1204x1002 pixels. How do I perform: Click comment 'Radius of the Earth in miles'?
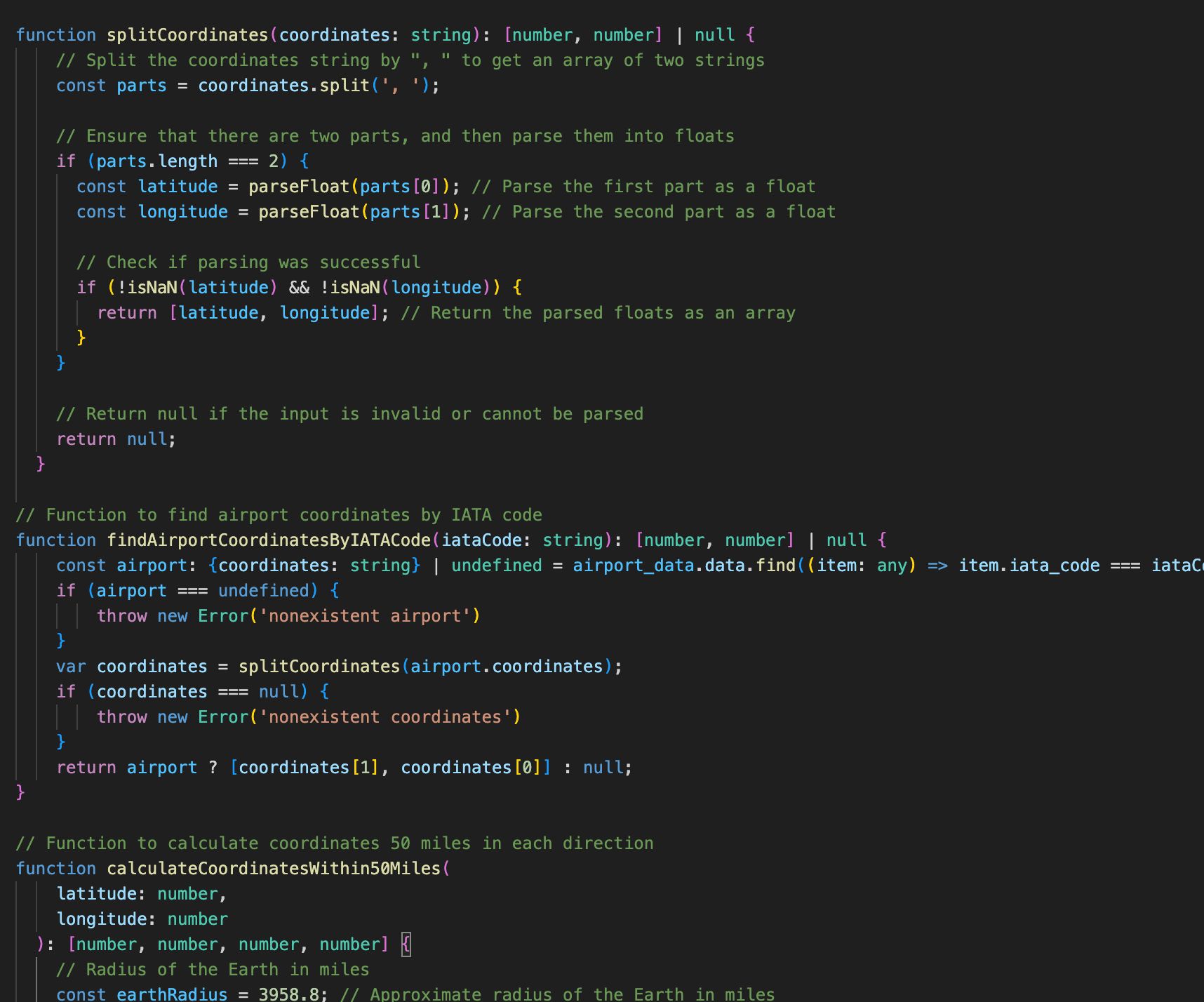point(213,970)
